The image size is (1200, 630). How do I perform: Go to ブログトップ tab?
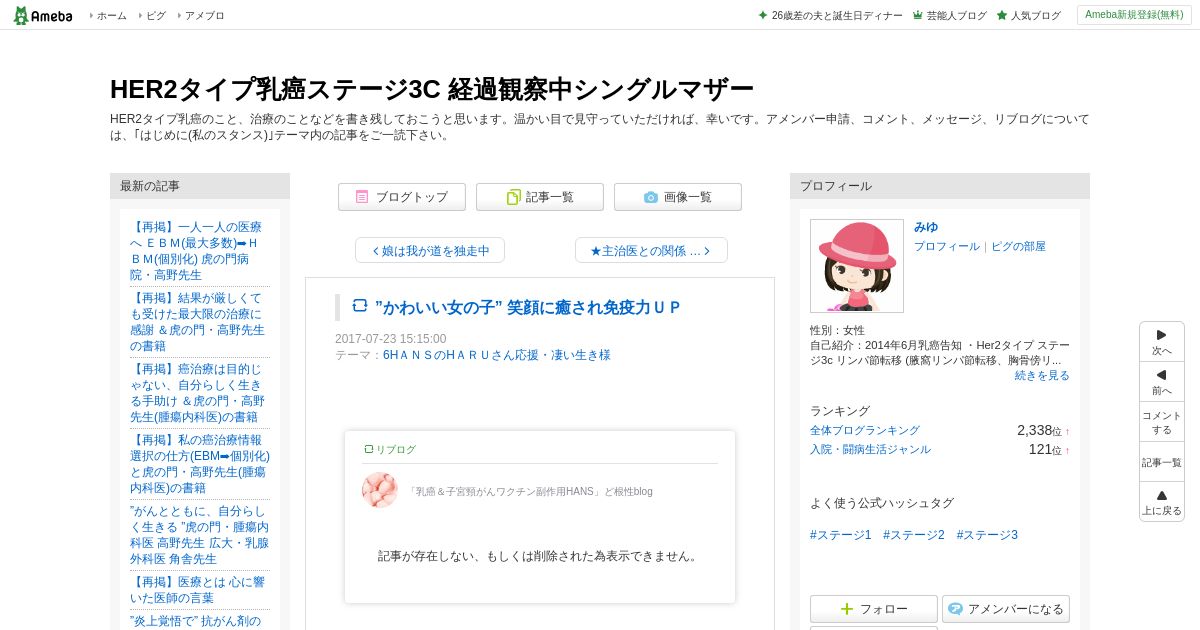[402, 197]
